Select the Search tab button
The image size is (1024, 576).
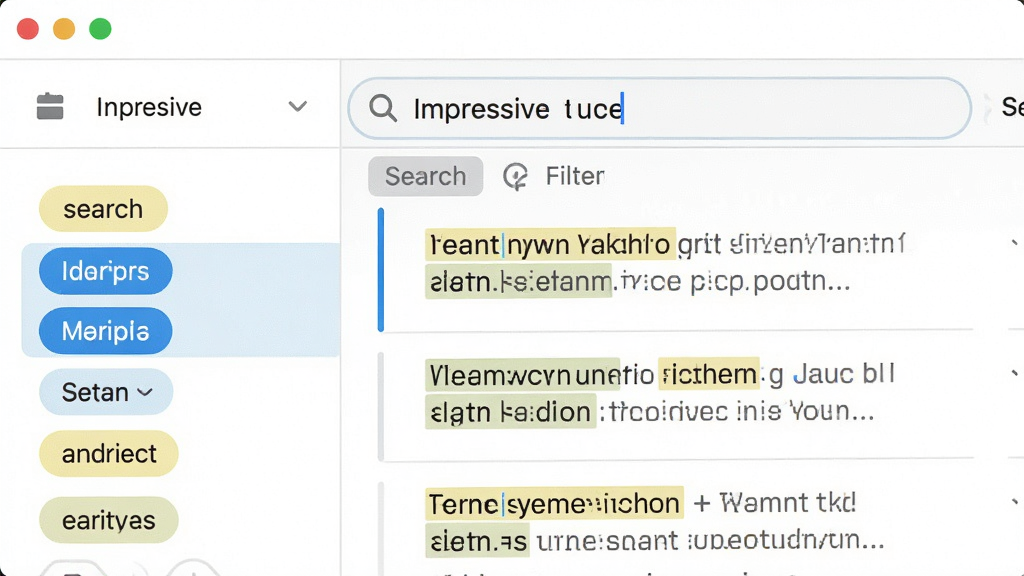[426, 176]
